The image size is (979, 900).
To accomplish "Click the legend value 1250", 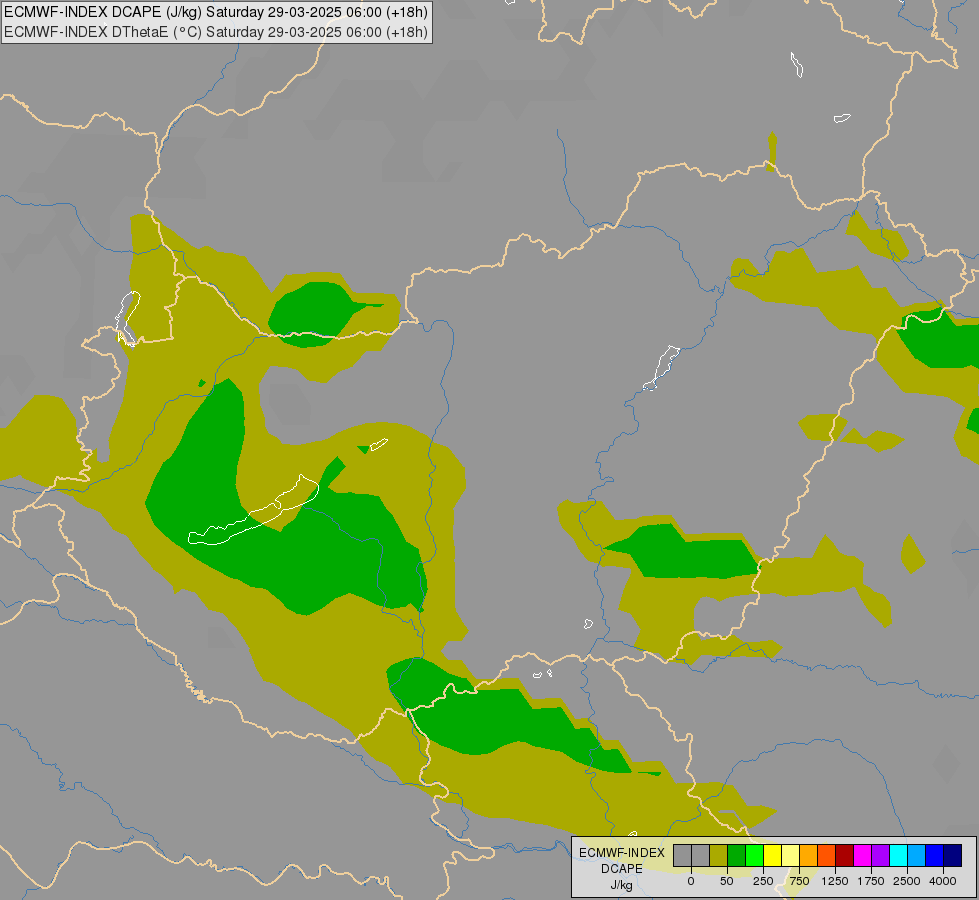I will [x=835, y=881].
